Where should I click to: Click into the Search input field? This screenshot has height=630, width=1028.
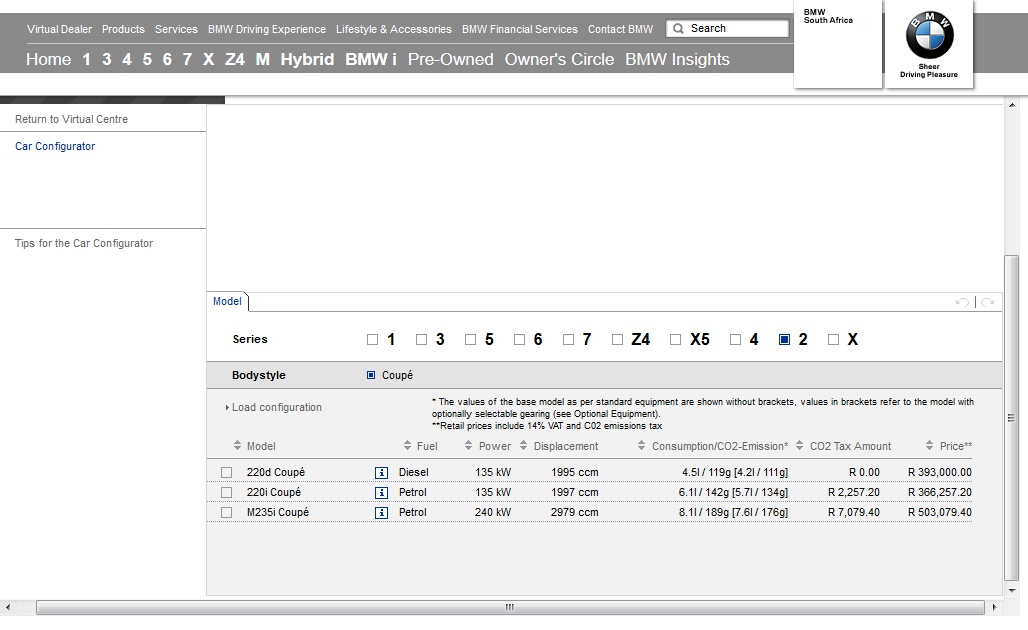click(x=735, y=29)
